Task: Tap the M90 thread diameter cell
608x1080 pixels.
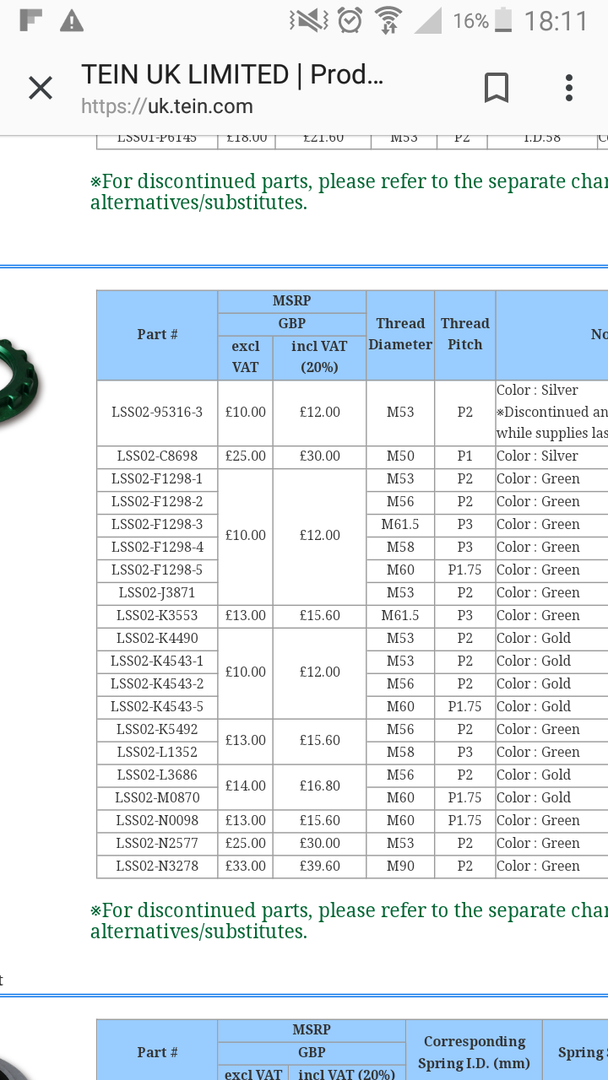Action: point(400,866)
